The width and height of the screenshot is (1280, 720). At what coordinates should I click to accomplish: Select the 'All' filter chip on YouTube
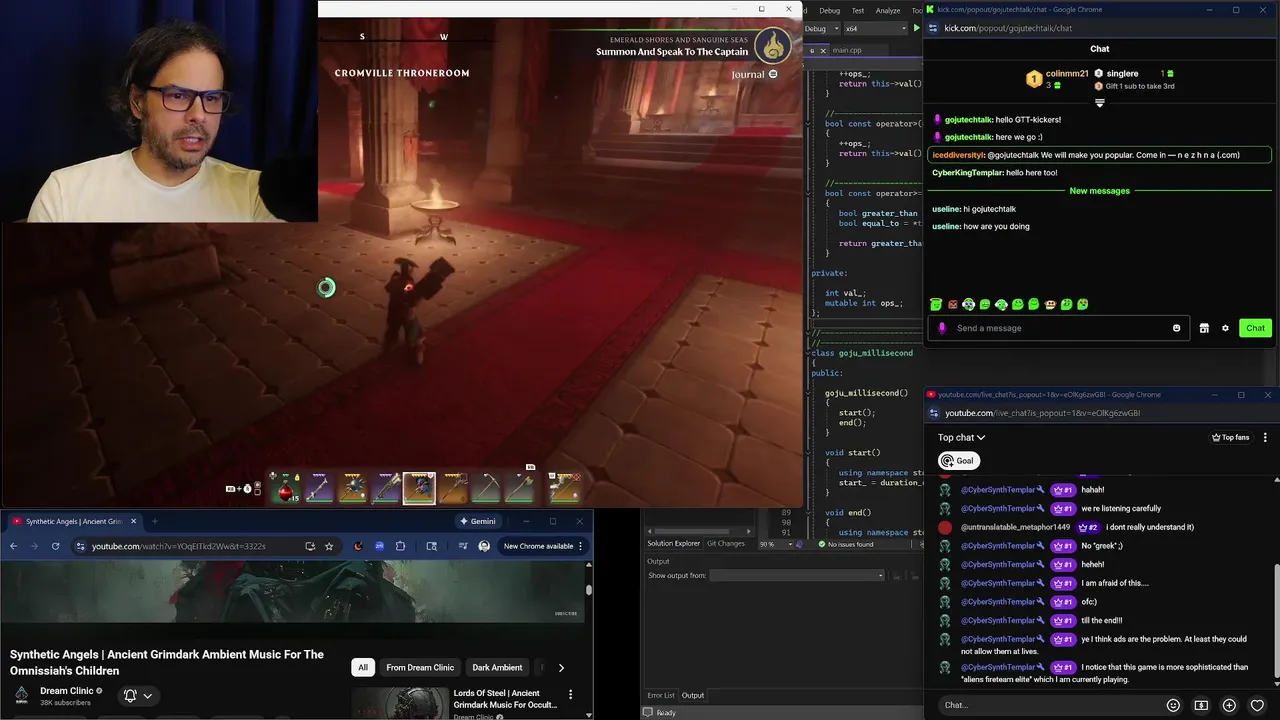(363, 667)
